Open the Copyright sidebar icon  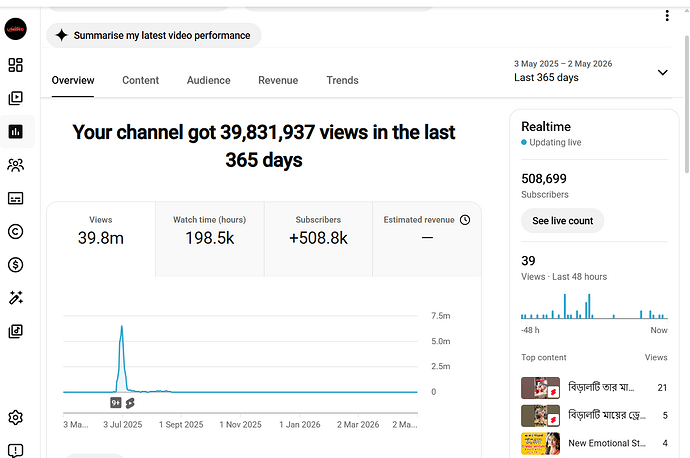point(15,231)
